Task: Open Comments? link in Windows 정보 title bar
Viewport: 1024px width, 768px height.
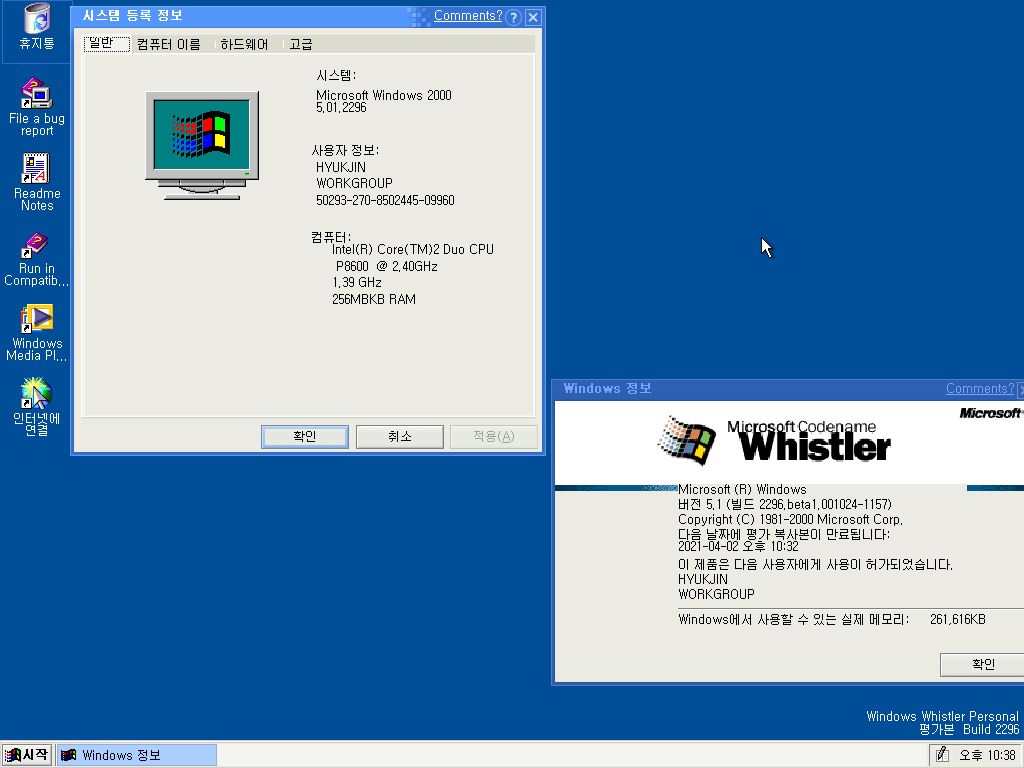Action: (980, 389)
